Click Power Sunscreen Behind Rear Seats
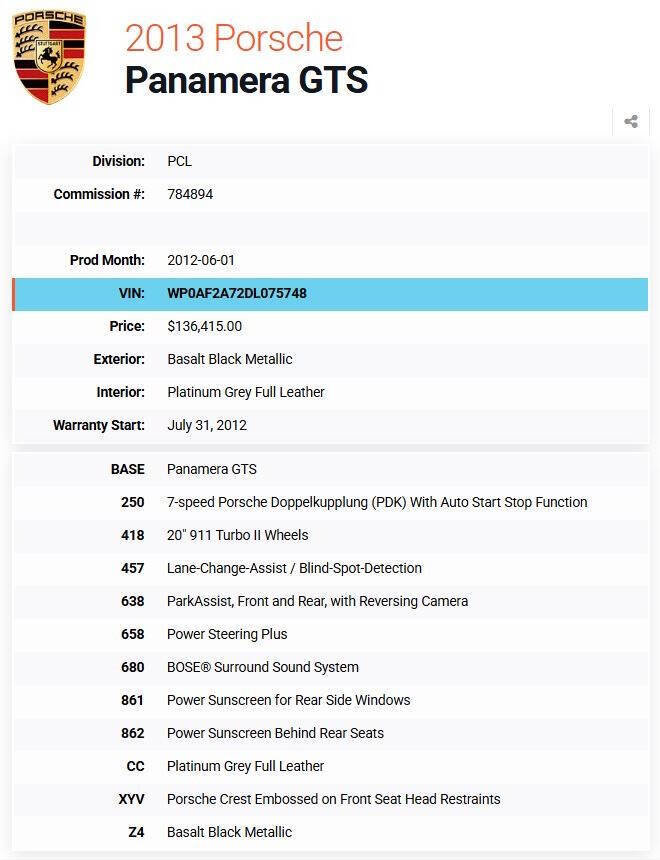The height and width of the screenshot is (860, 660). (275, 733)
